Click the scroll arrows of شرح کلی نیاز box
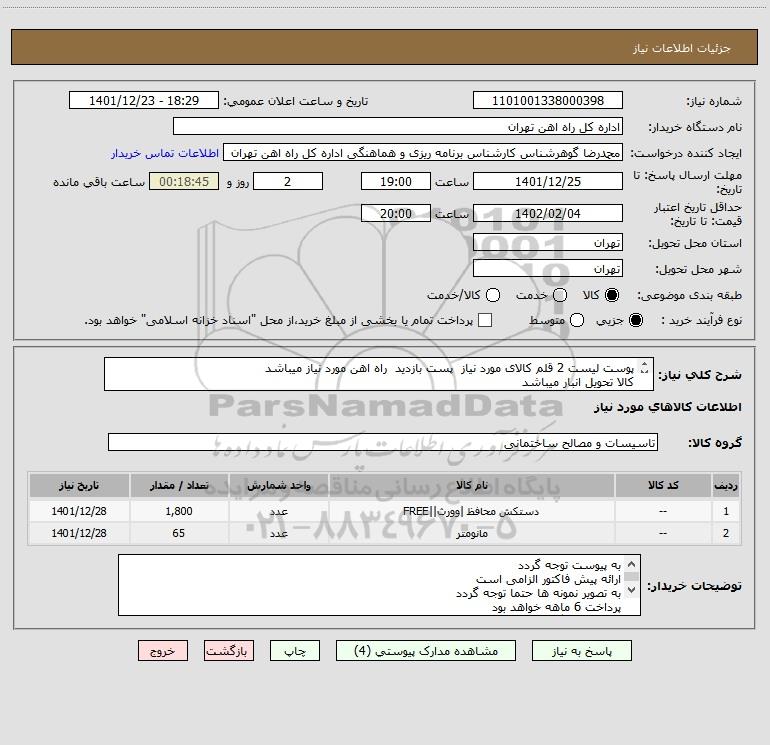Viewport: 770px width, 745px height. (x=645, y=367)
